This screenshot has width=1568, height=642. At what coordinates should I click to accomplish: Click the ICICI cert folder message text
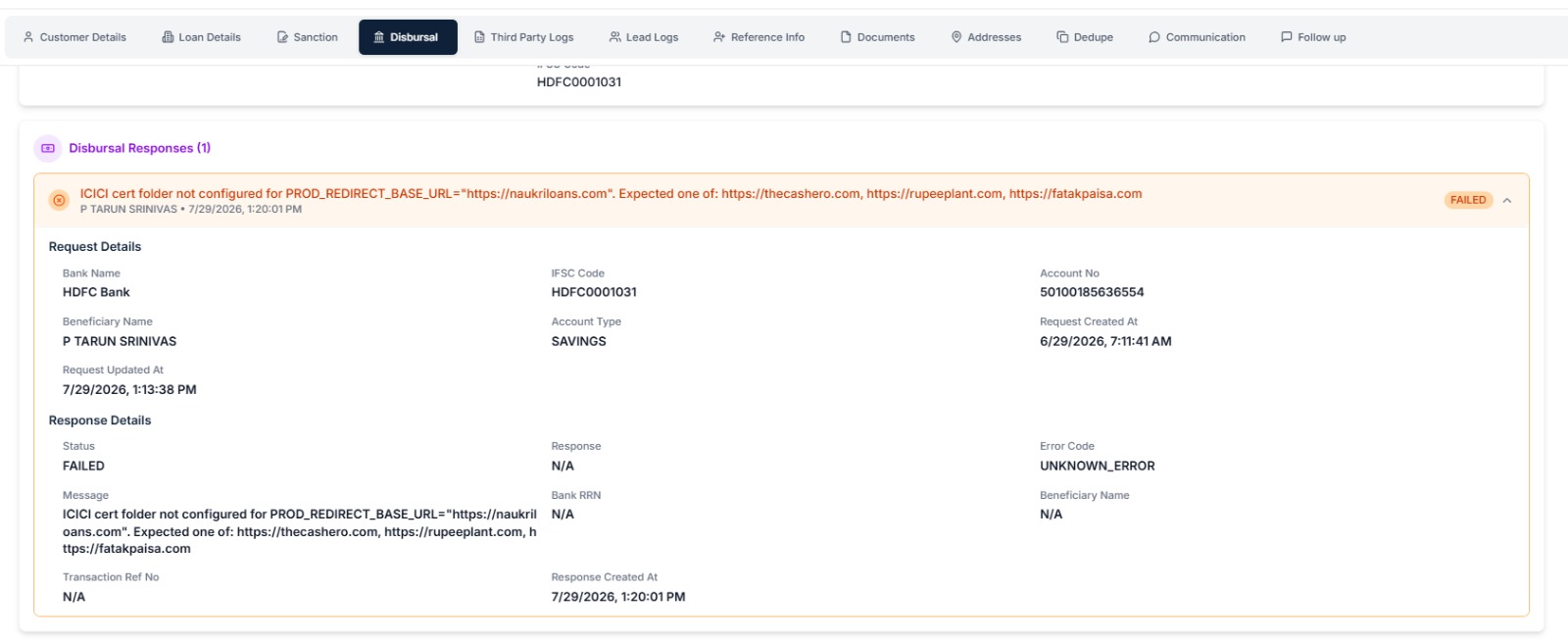click(x=300, y=531)
